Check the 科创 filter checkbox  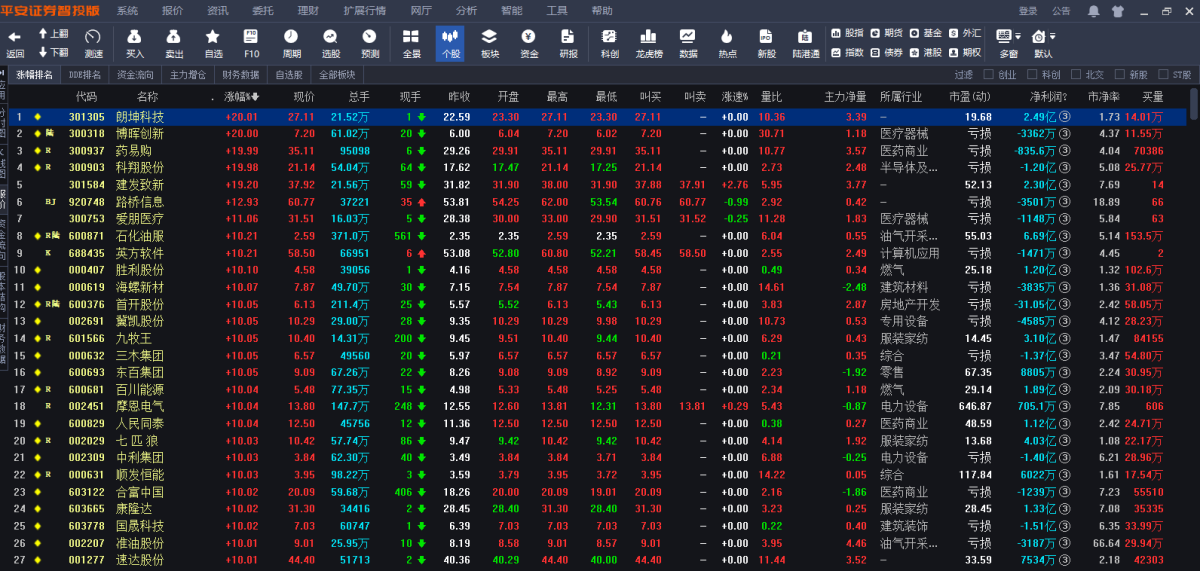coord(1032,75)
